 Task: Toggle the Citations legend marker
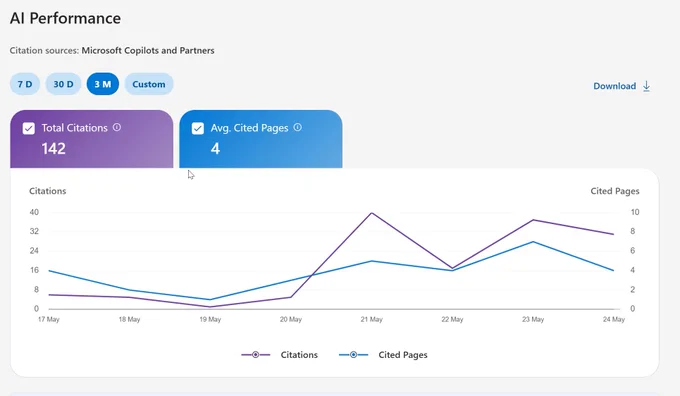(255, 355)
